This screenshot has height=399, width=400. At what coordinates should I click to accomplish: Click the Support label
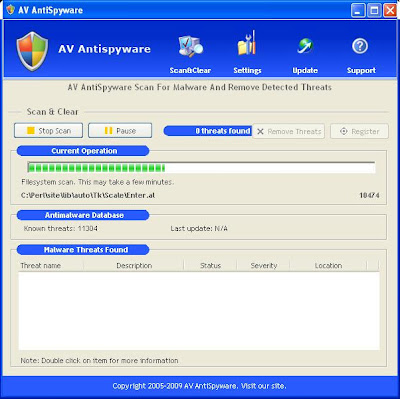[x=361, y=70]
